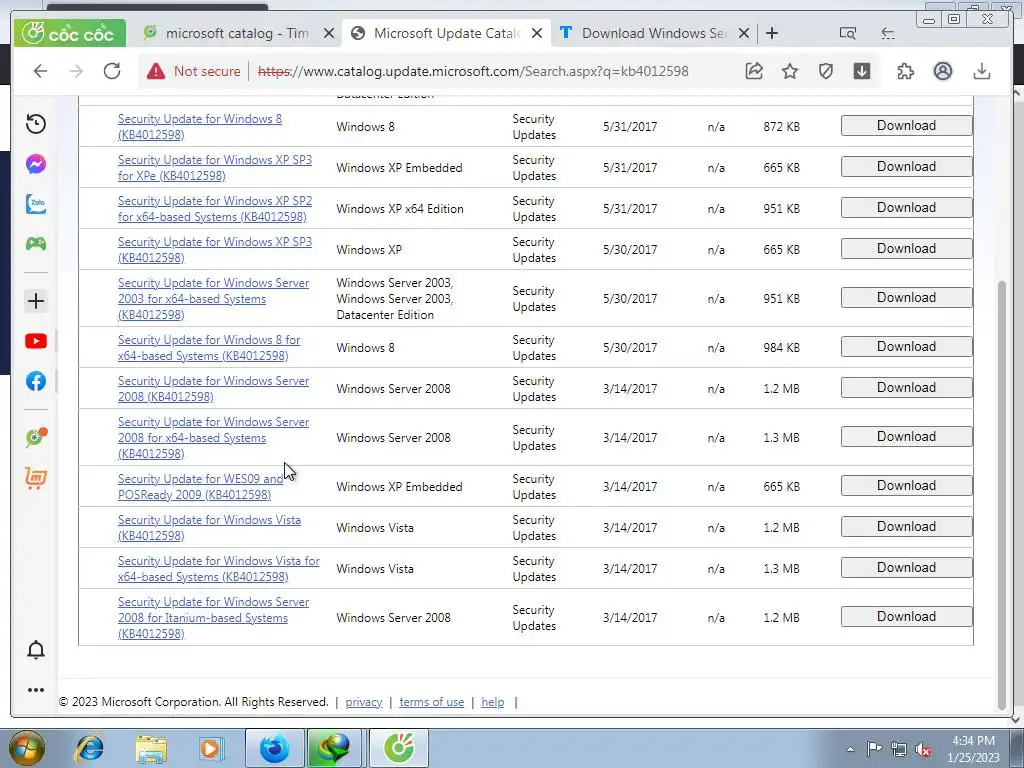Open the Coc Coc icon with red notification dot
Viewport: 1024px width, 768px height.
coord(36,437)
